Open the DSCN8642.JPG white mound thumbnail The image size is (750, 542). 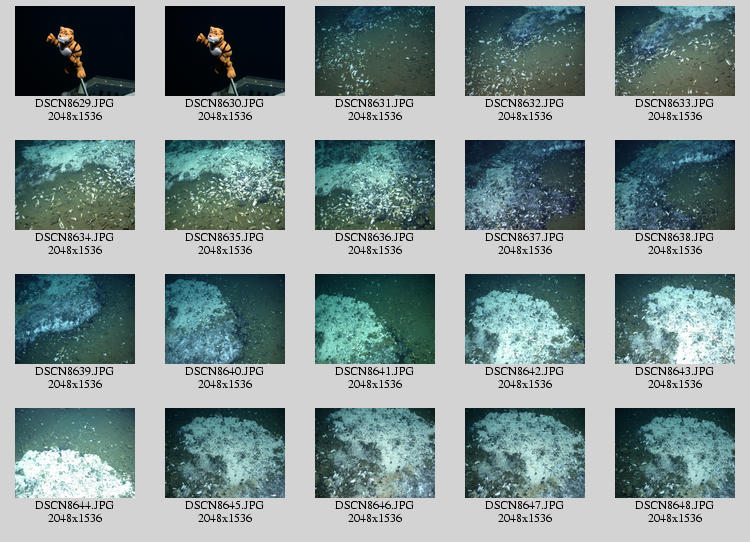click(x=525, y=319)
